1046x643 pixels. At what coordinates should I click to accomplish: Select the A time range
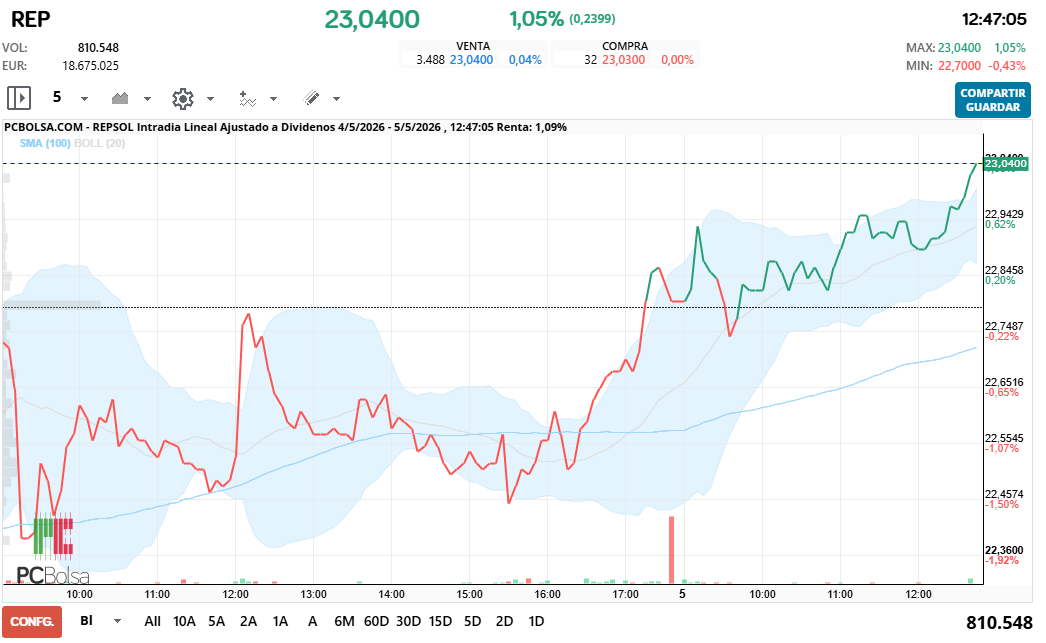click(x=312, y=621)
